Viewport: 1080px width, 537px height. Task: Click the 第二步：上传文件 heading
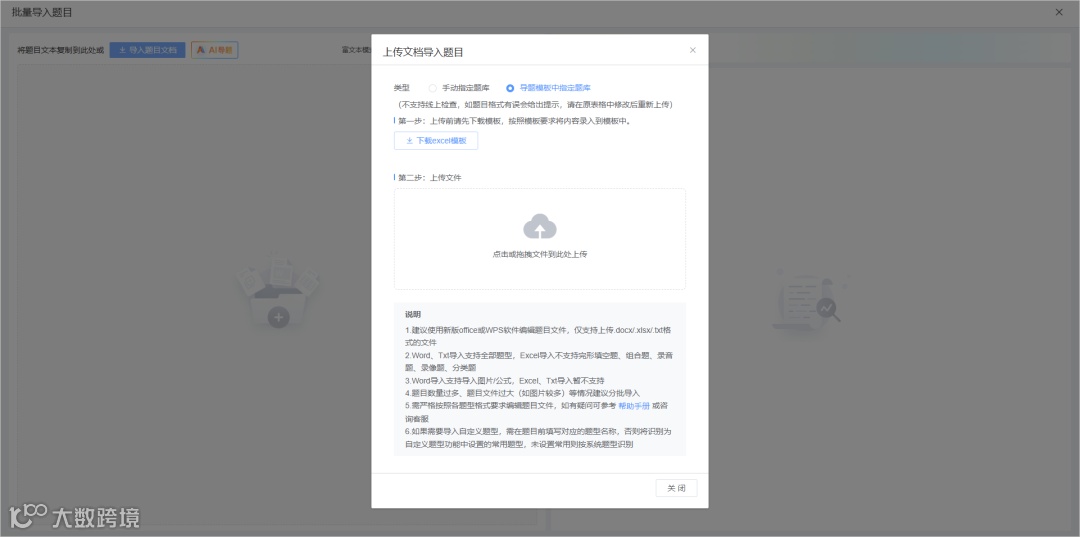click(x=430, y=178)
